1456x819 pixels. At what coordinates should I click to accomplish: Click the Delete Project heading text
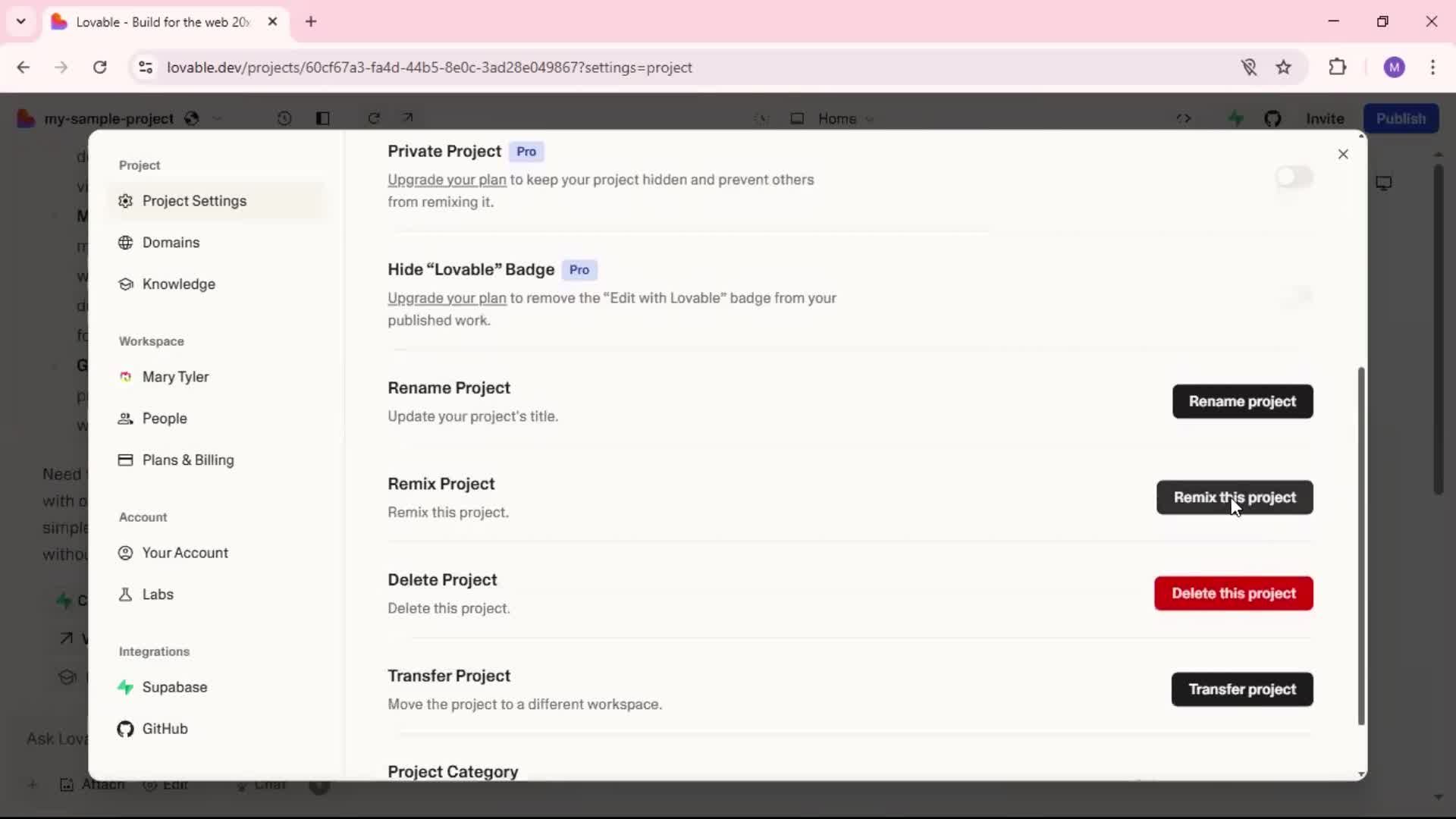point(442,580)
